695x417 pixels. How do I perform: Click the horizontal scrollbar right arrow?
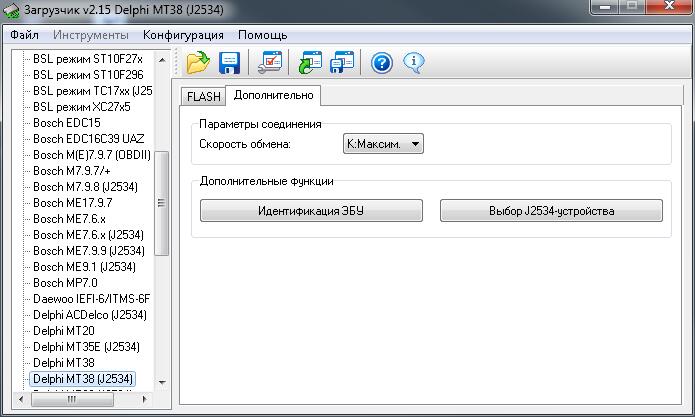click(144, 399)
